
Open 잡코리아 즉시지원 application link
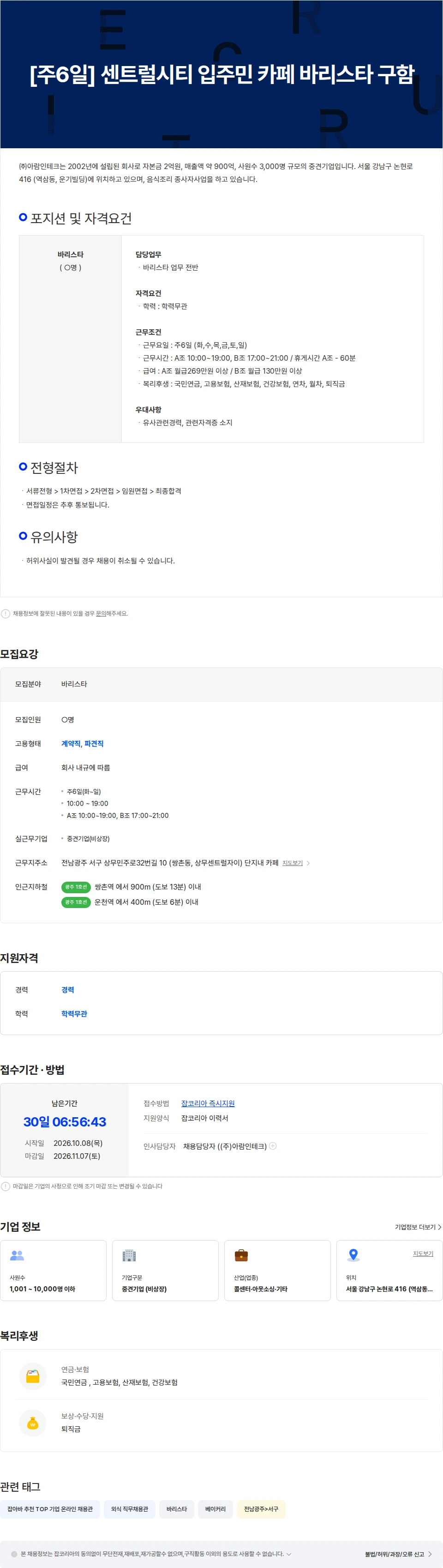(208, 1103)
